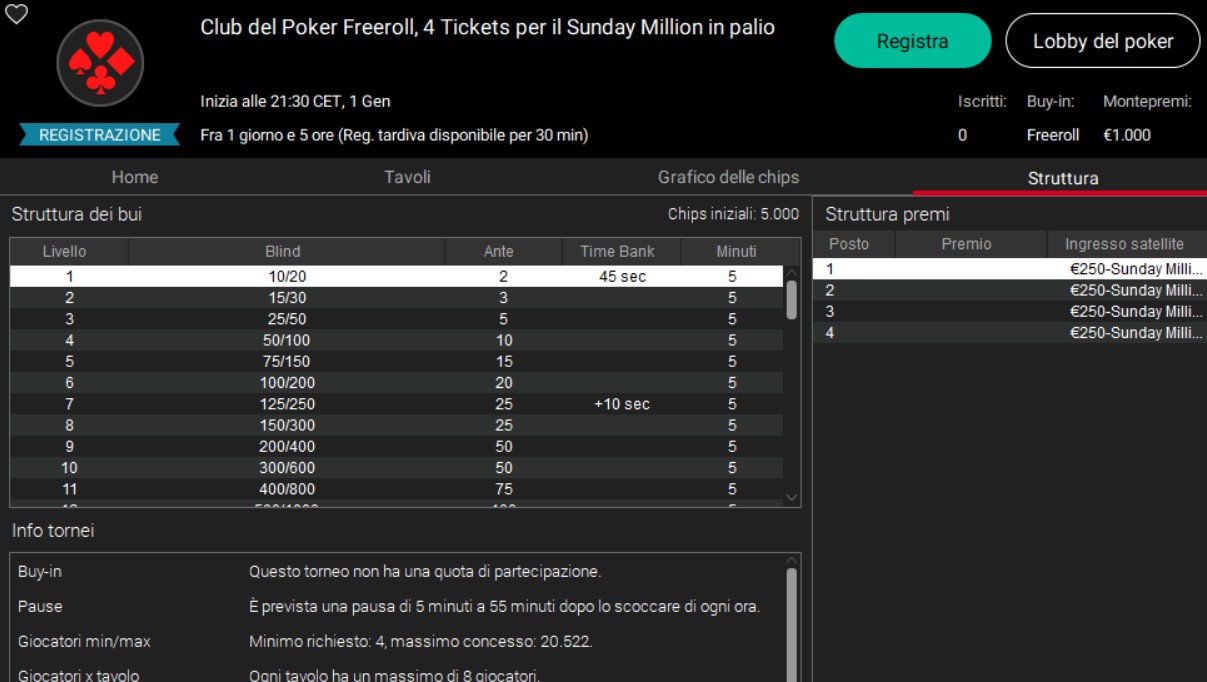Image resolution: width=1207 pixels, height=682 pixels.
Task: Switch to the Home tab
Action: [134, 177]
